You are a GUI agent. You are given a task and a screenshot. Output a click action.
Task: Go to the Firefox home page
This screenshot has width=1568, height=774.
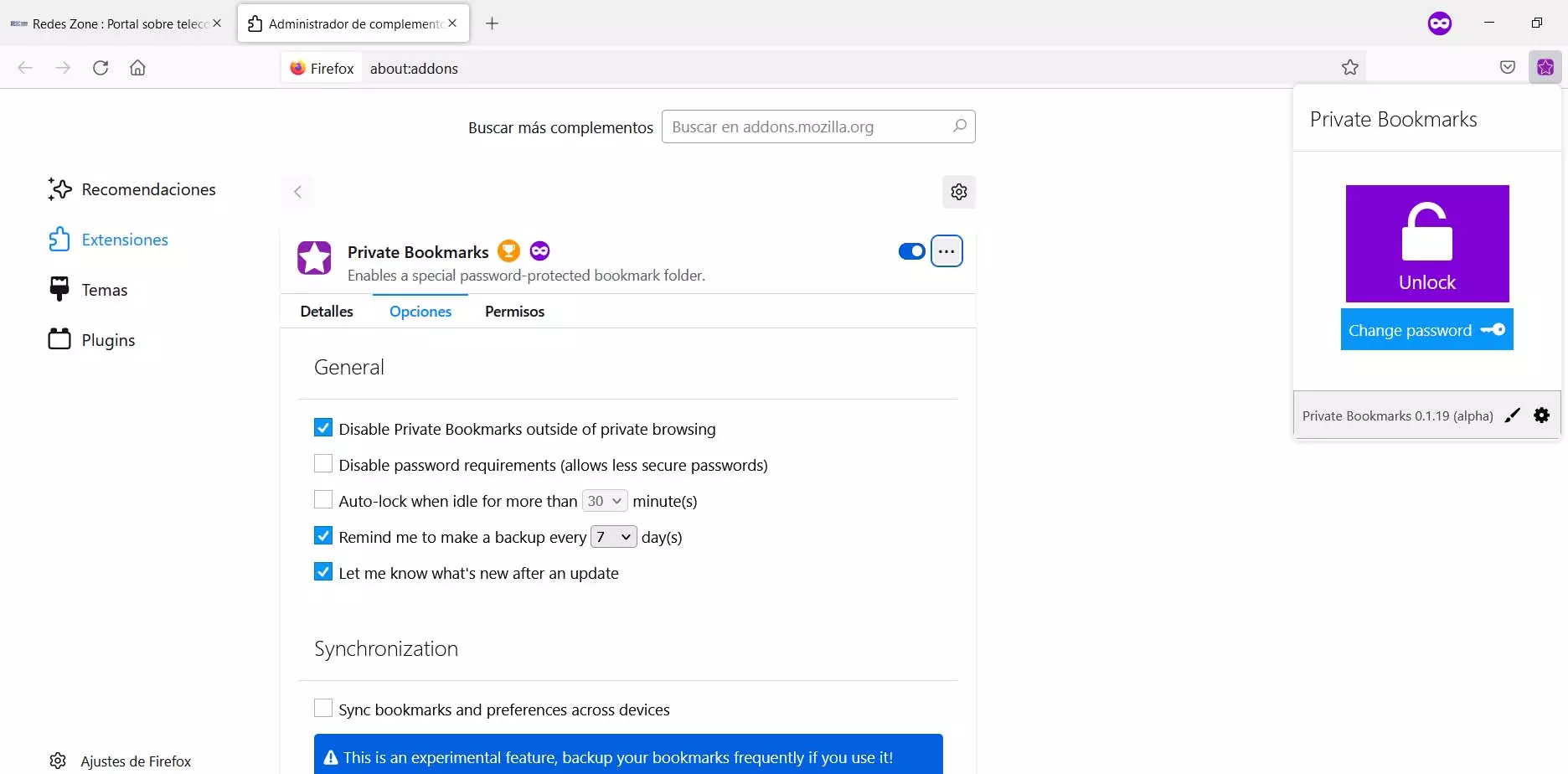(x=137, y=68)
